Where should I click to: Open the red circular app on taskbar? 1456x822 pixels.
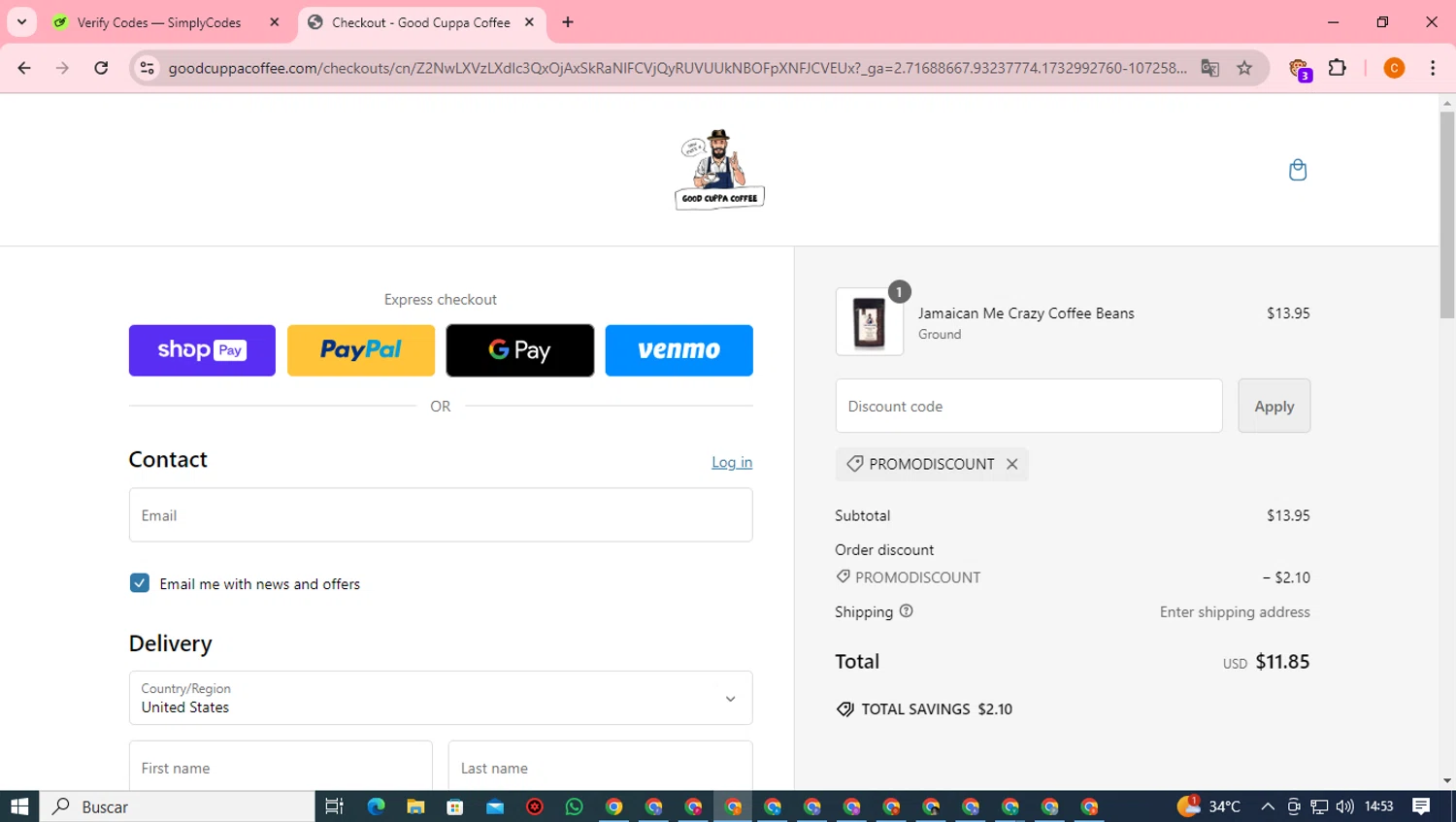click(535, 806)
